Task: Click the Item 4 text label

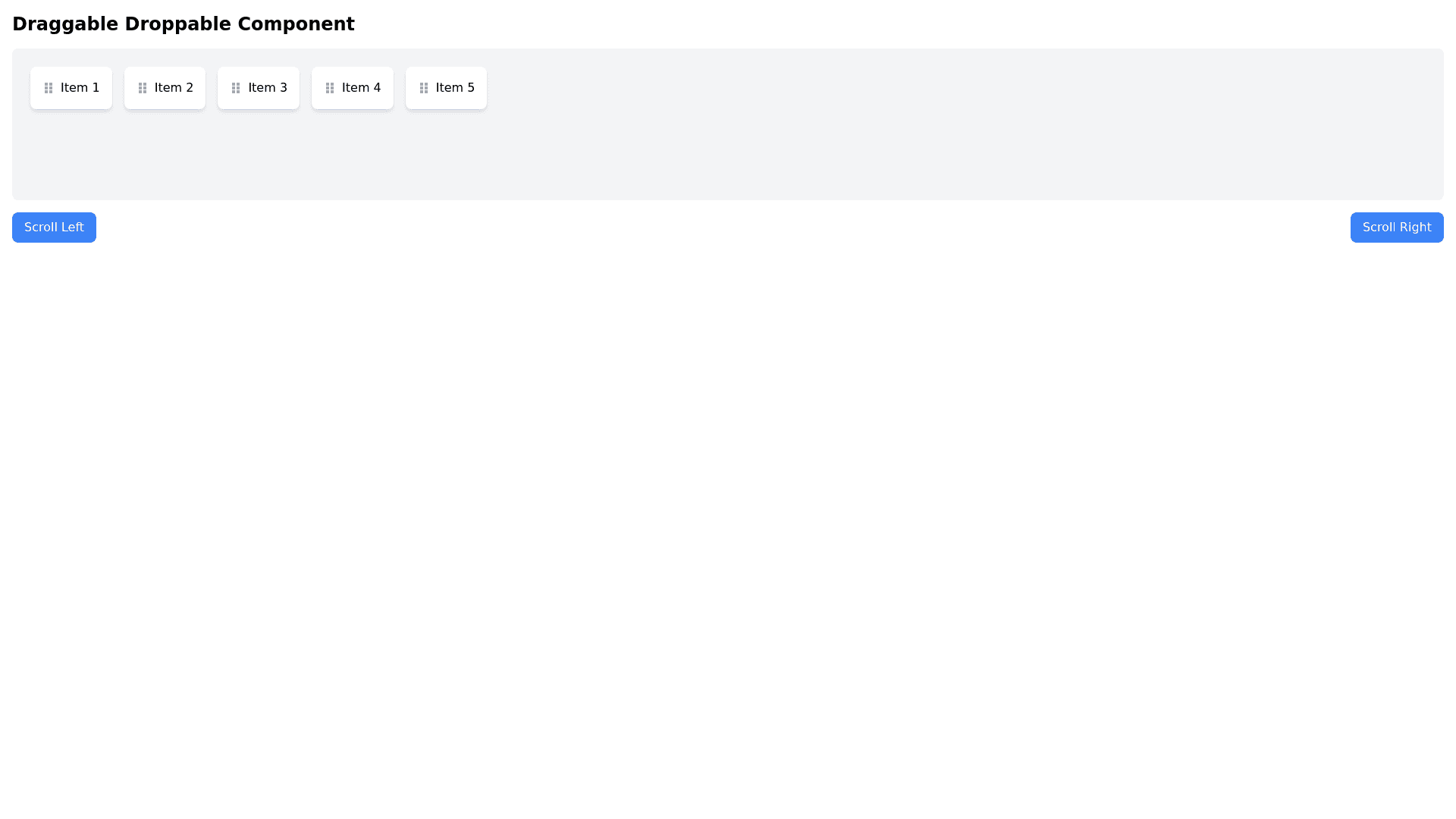Action: click(361, 88)
